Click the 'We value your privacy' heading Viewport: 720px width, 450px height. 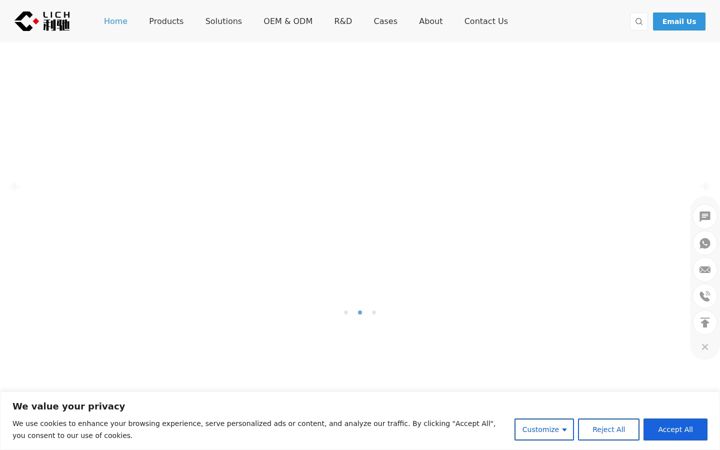69,406
